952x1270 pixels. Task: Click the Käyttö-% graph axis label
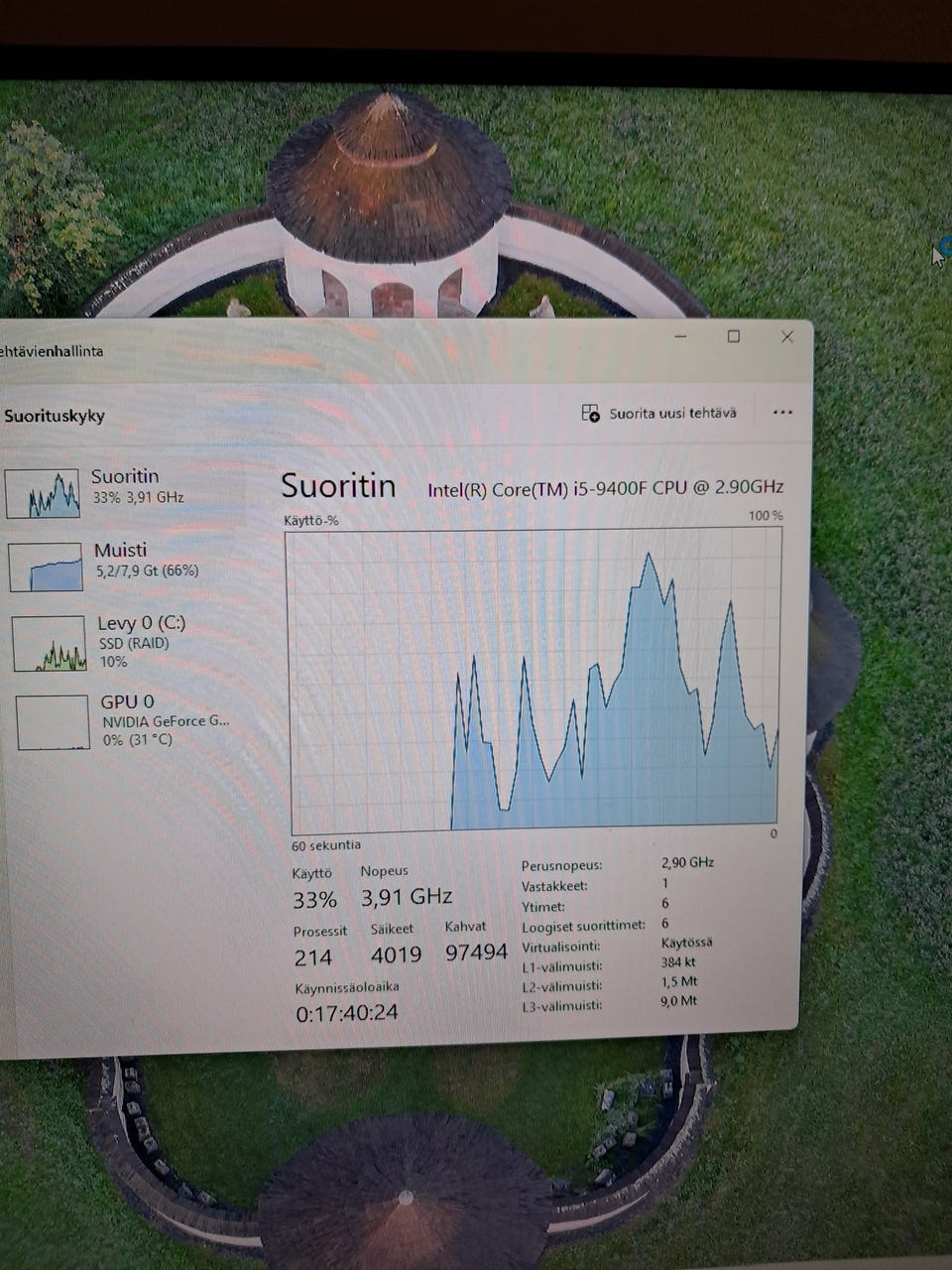point(311,520)
